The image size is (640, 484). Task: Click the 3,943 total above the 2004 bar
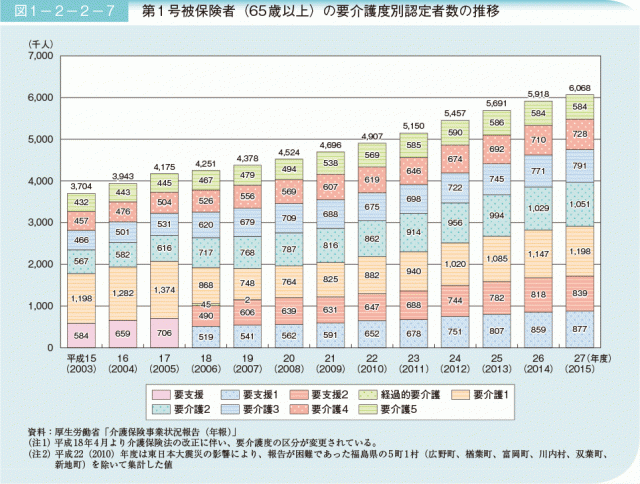click(x=123, y=176)
